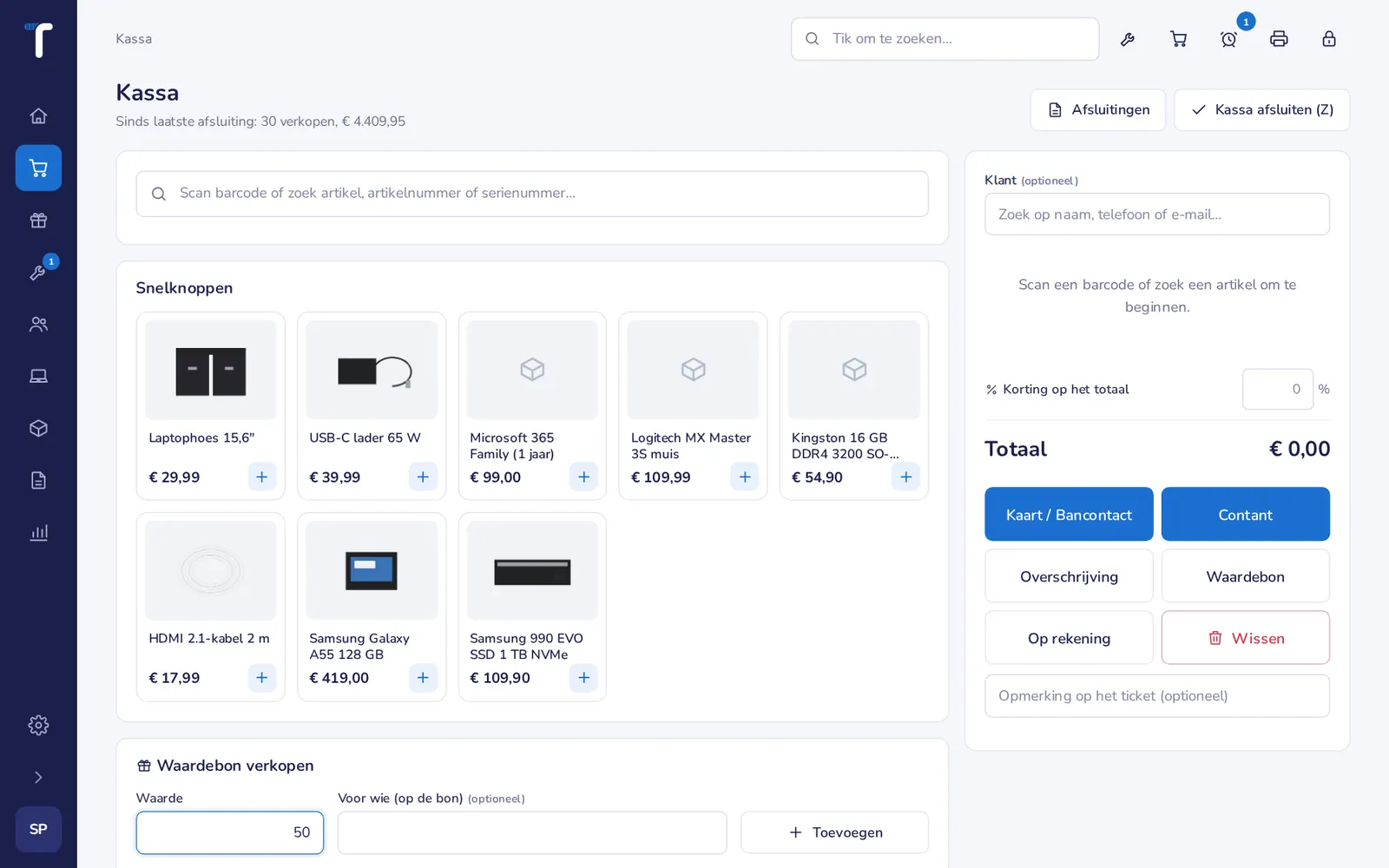Screen dimensions: 1389x868
Task: Open the documents sidebar icon
Action: pyautogui.click(x=38, y=481)
